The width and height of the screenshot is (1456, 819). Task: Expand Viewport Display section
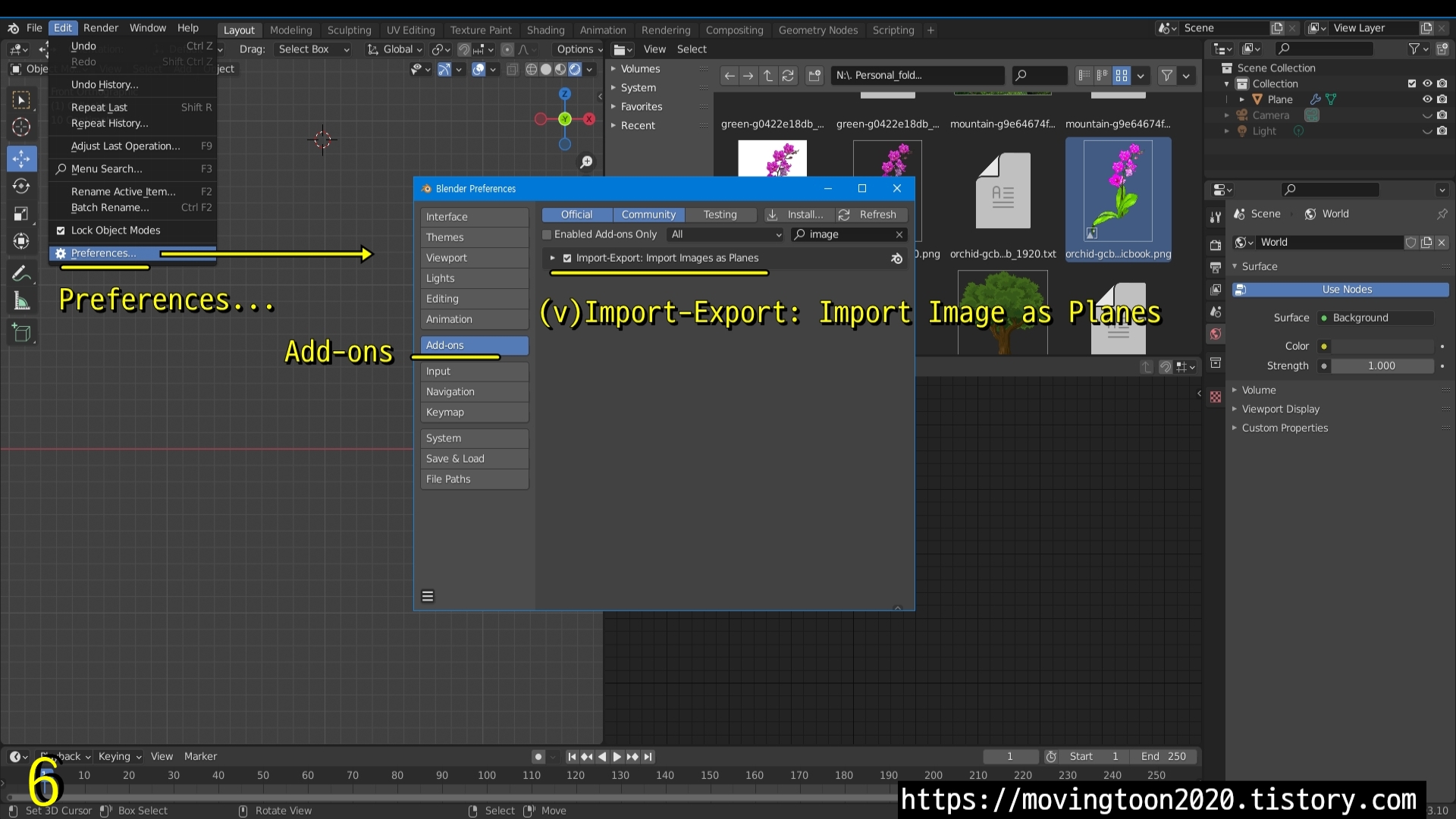point(1281,409)
